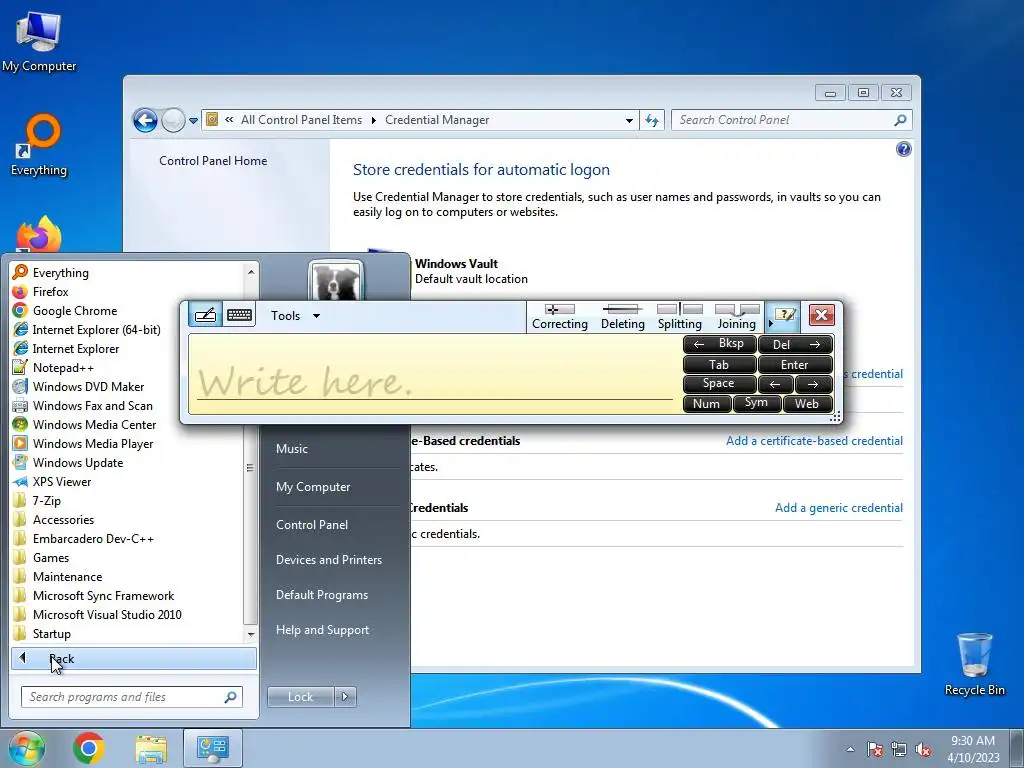Open the Sym symbols pad
Image resolution: width=1024 pixels, height=768 pixels.
[756, 404]
